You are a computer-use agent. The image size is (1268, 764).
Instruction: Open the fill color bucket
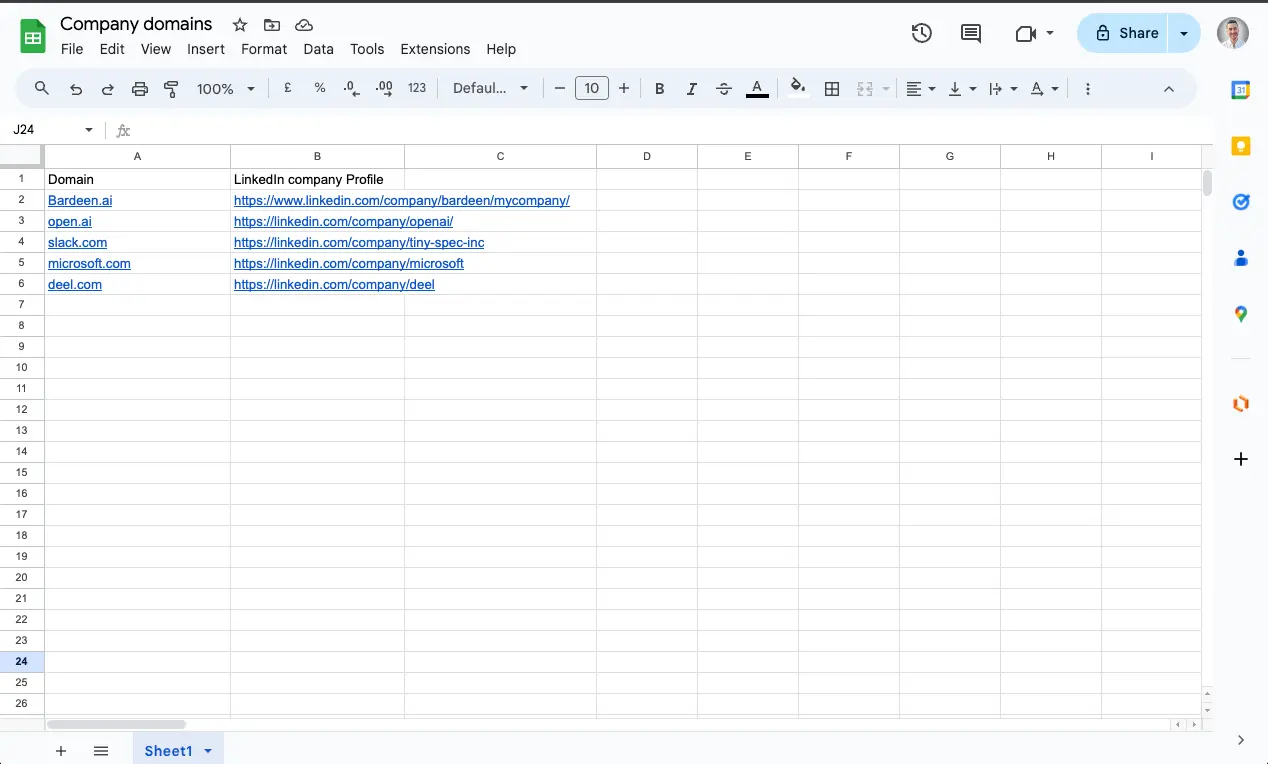(797, 88)
